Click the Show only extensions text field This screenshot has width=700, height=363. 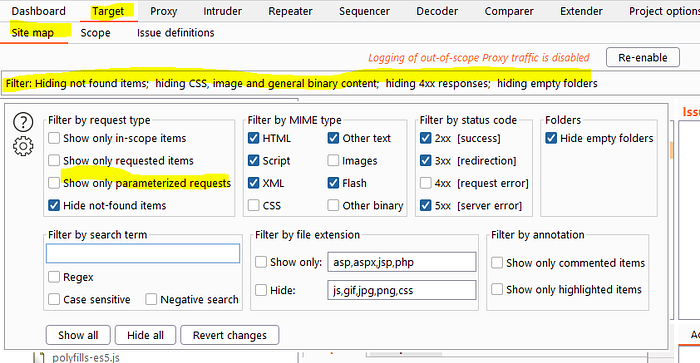coord(402,262)
